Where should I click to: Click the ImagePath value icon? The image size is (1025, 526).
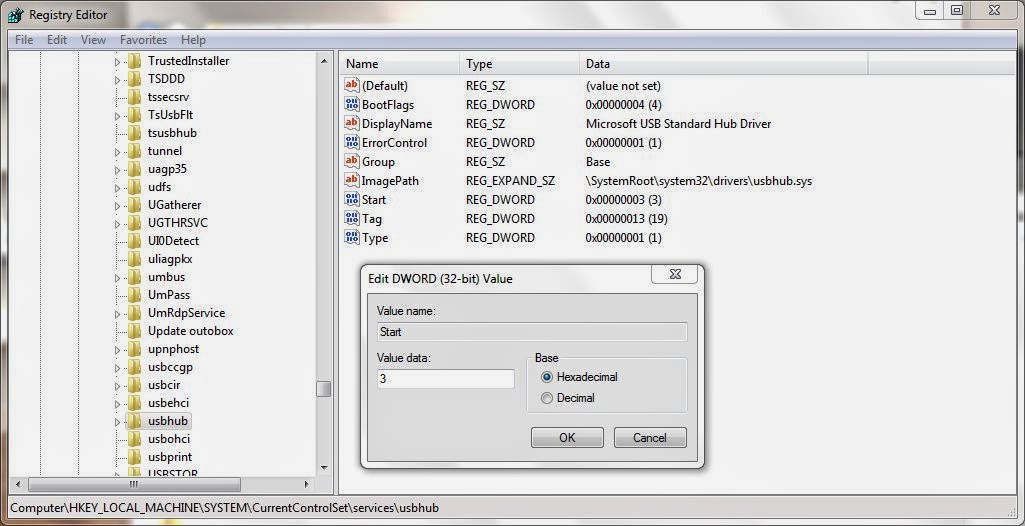coord(352,180)
